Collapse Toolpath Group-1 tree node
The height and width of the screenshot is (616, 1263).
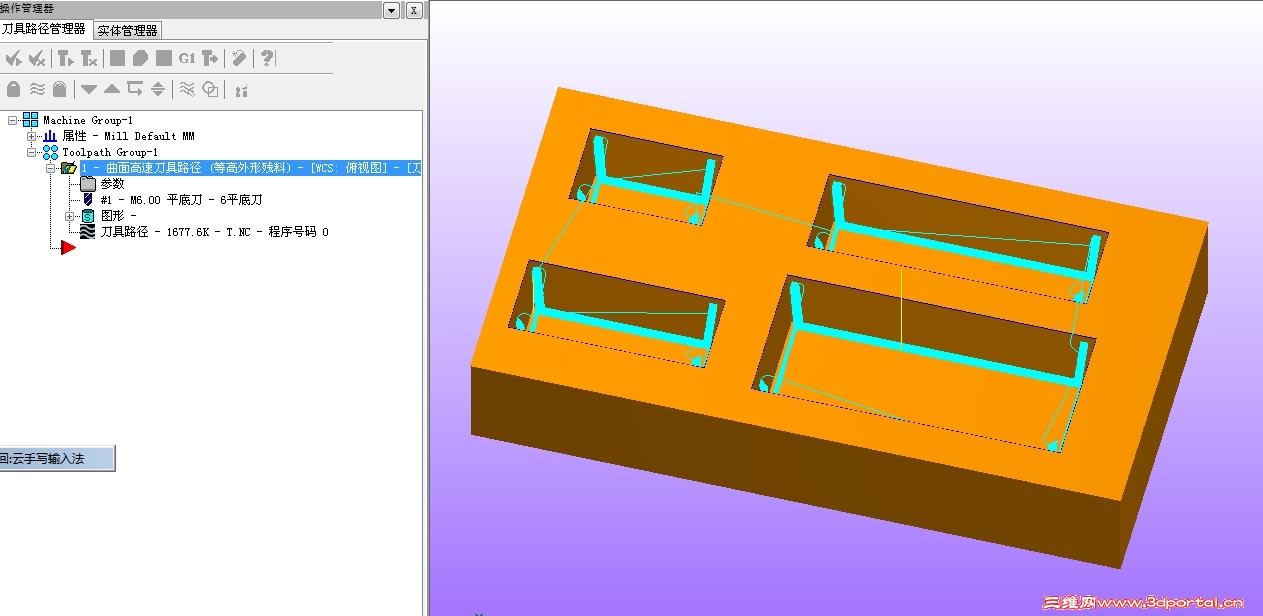(32, 152)
